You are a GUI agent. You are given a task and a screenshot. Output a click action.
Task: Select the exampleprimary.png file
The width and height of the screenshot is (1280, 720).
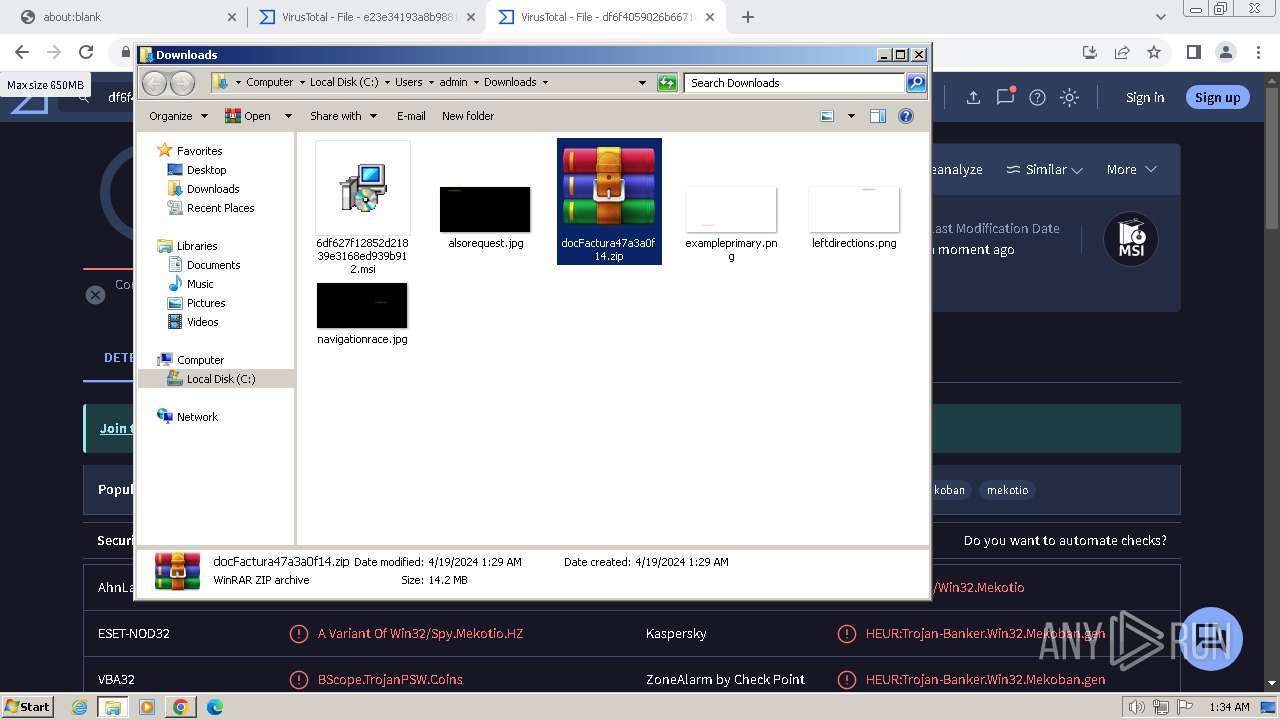point(731,224)
